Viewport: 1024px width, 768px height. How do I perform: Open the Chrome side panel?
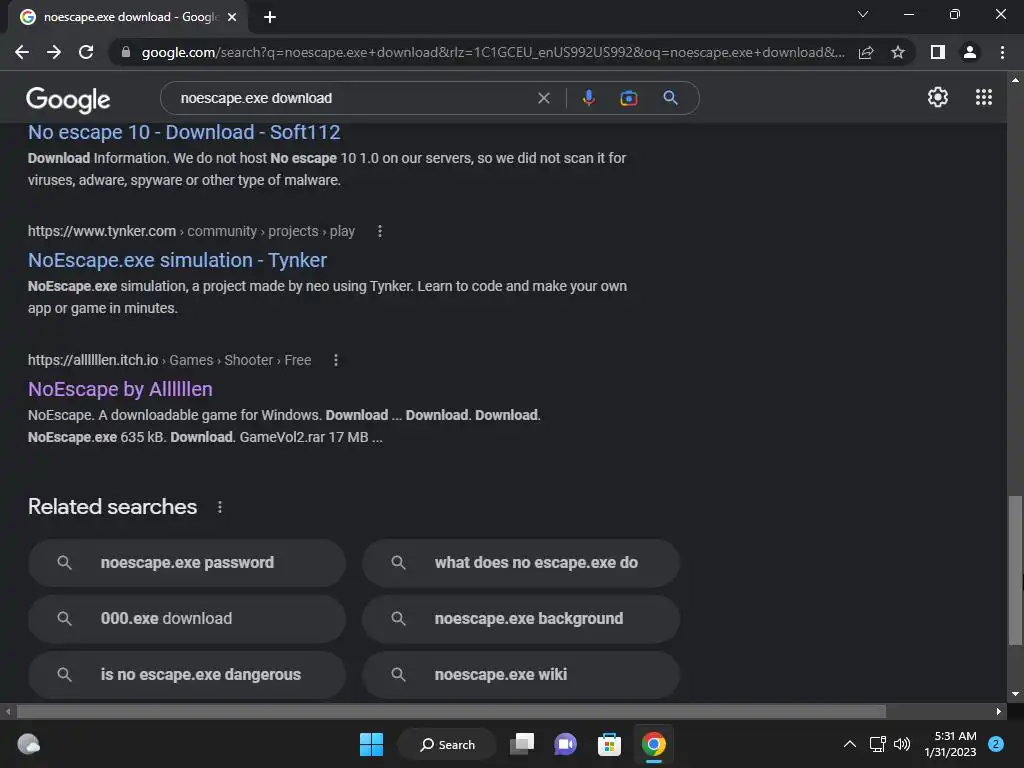938,52
